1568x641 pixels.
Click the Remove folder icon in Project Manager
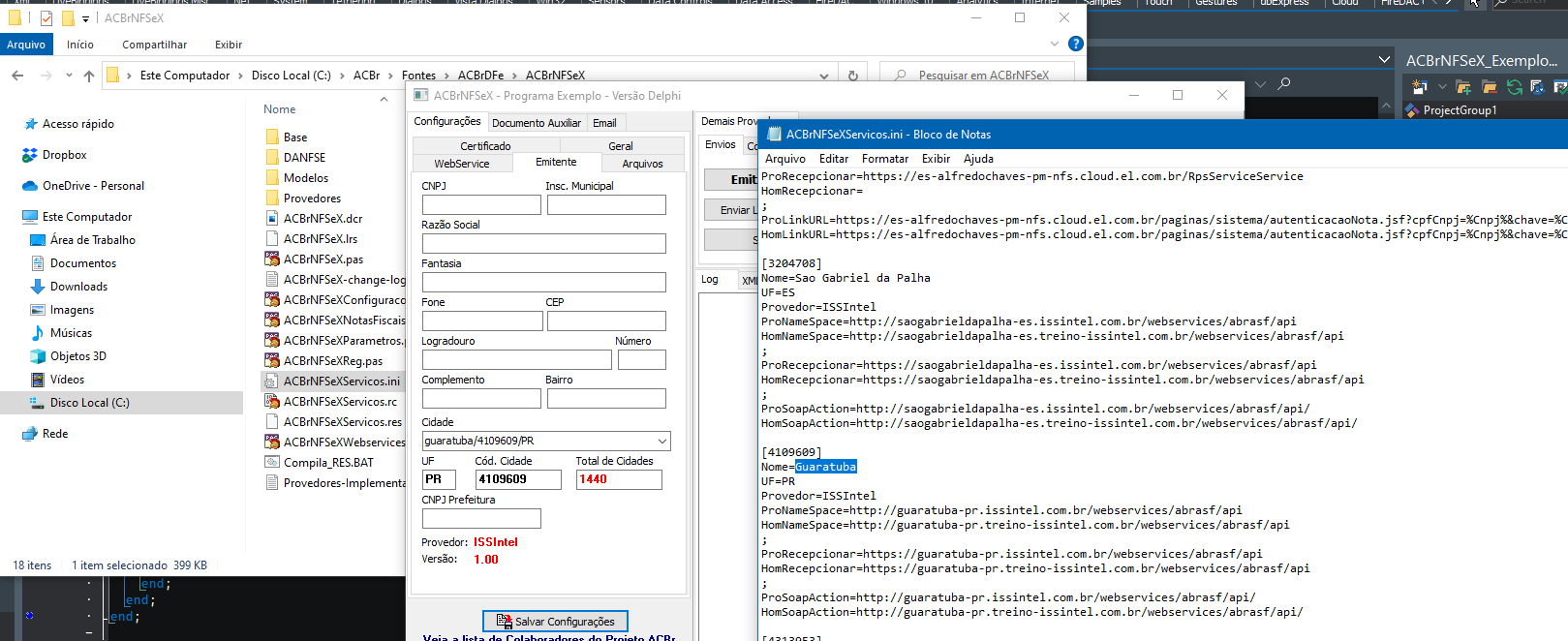click(x=1490, y=87)
